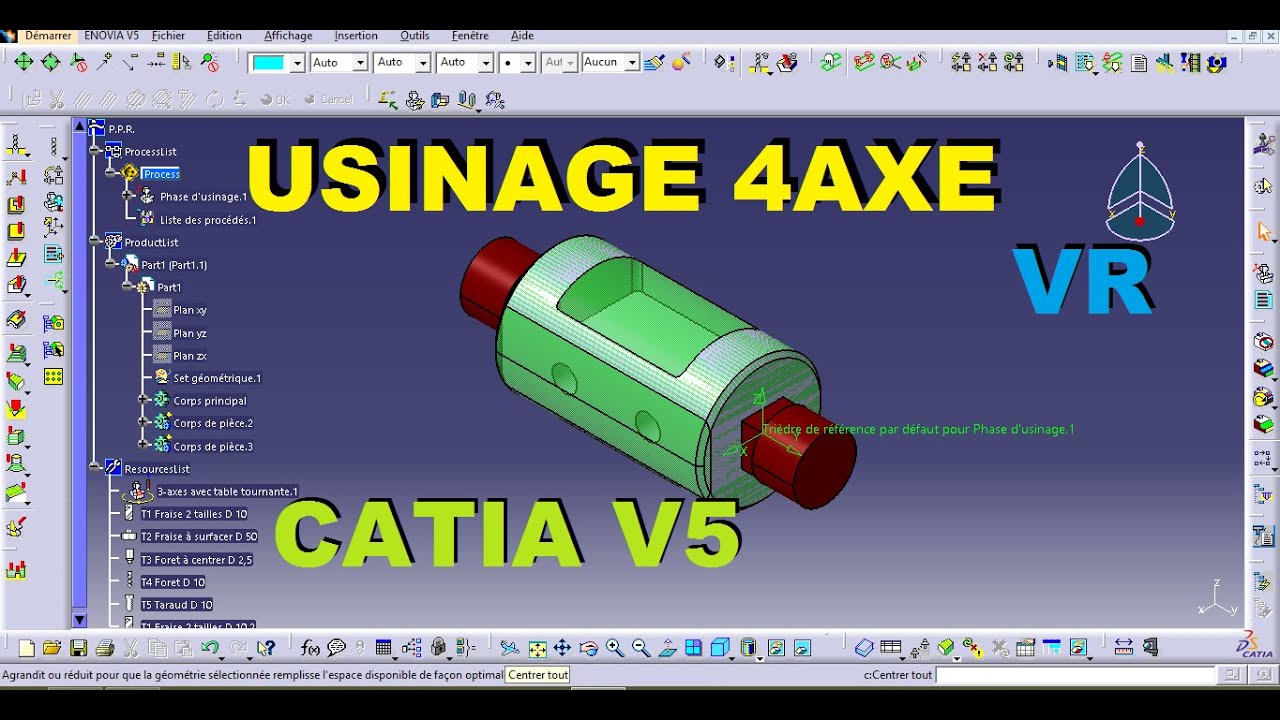Viewport: 1280px width, 720px height.
Task: Select Set géométrique.1 in tree
Action: click(x=217, y=378)
